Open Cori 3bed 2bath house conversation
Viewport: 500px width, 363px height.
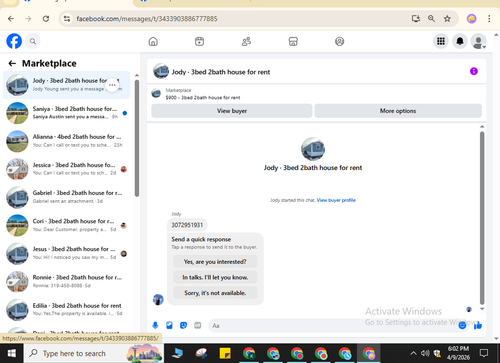[67, 225]
